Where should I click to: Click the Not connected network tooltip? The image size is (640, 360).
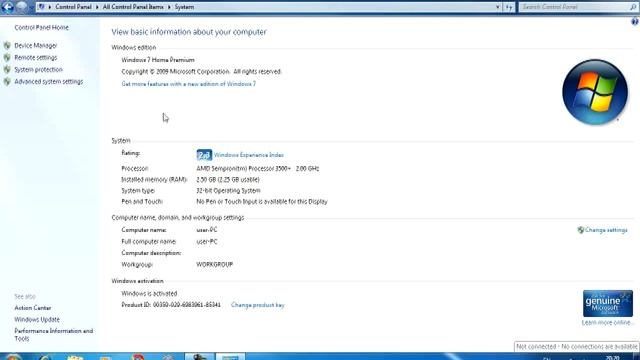(x=577, y=347)
